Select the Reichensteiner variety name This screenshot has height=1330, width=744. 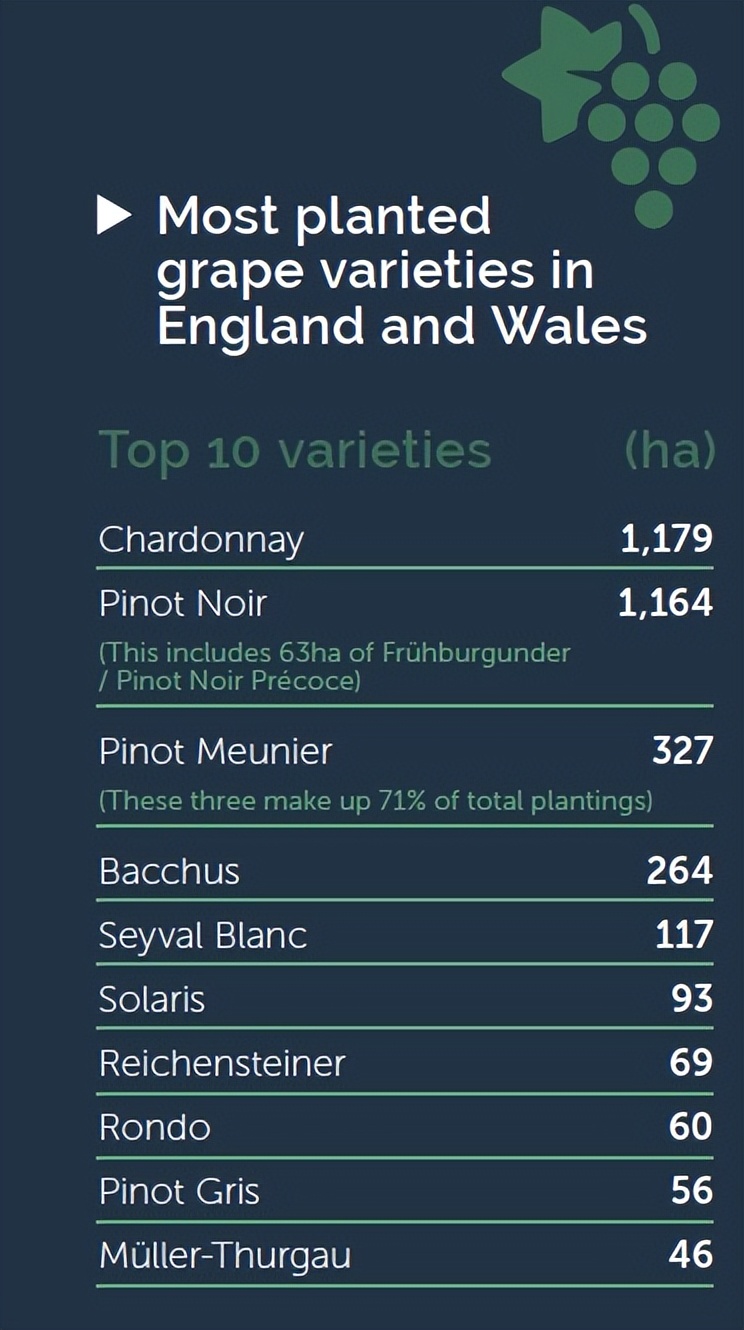click(222, 1063)
